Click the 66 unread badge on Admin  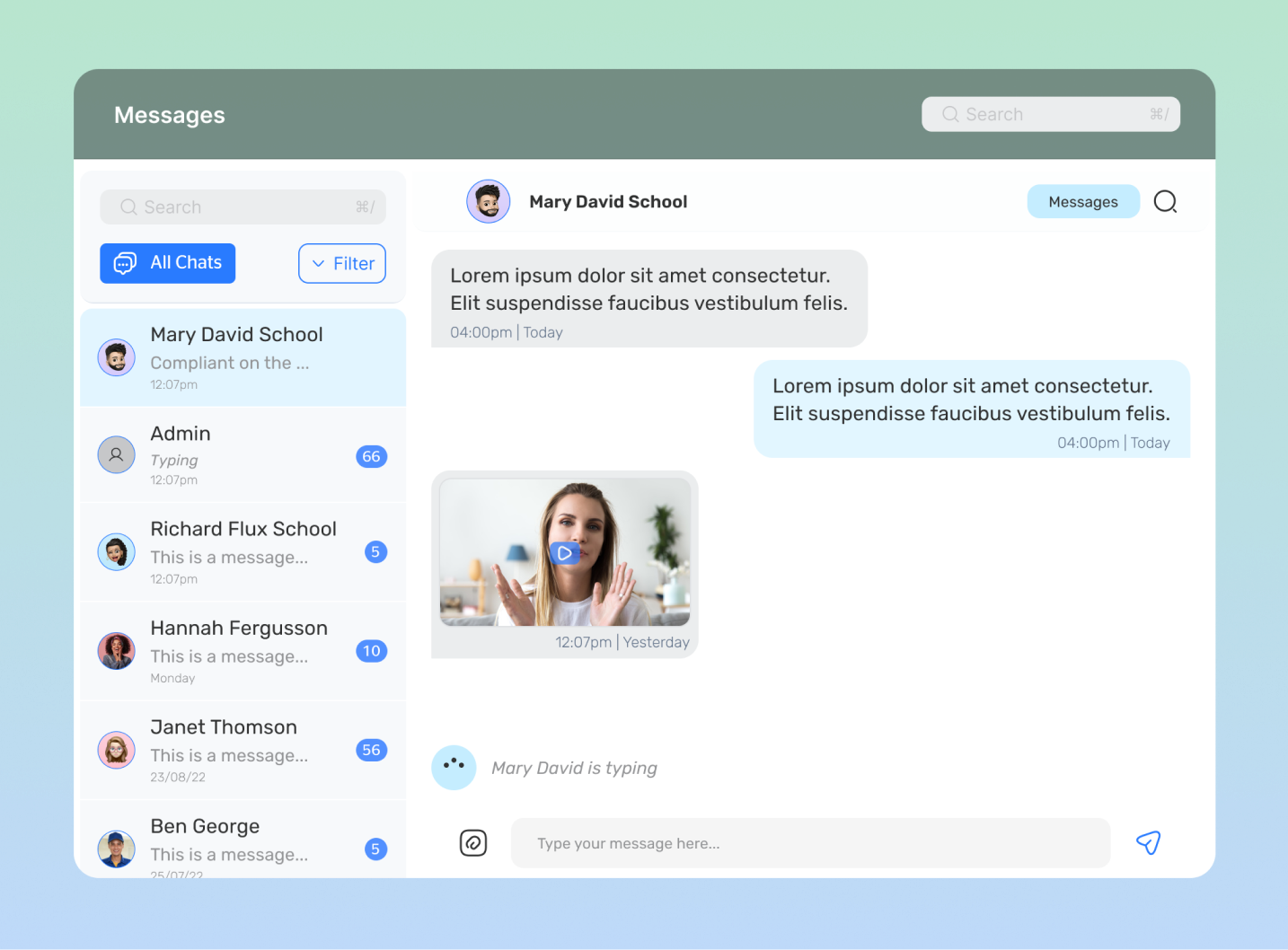[x=372, y=456]
